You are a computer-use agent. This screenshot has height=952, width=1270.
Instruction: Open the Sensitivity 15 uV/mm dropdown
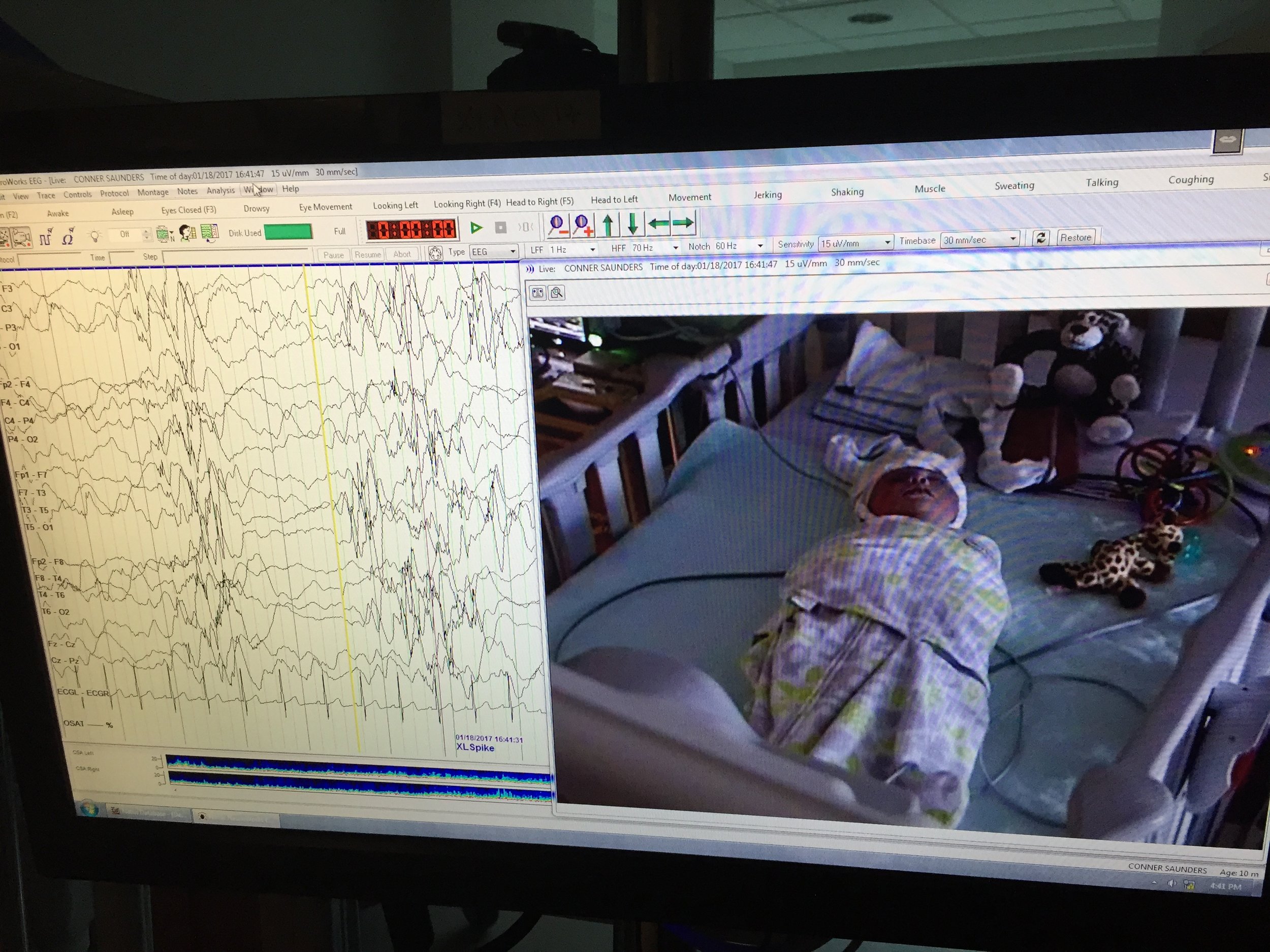tap(855, 243)
